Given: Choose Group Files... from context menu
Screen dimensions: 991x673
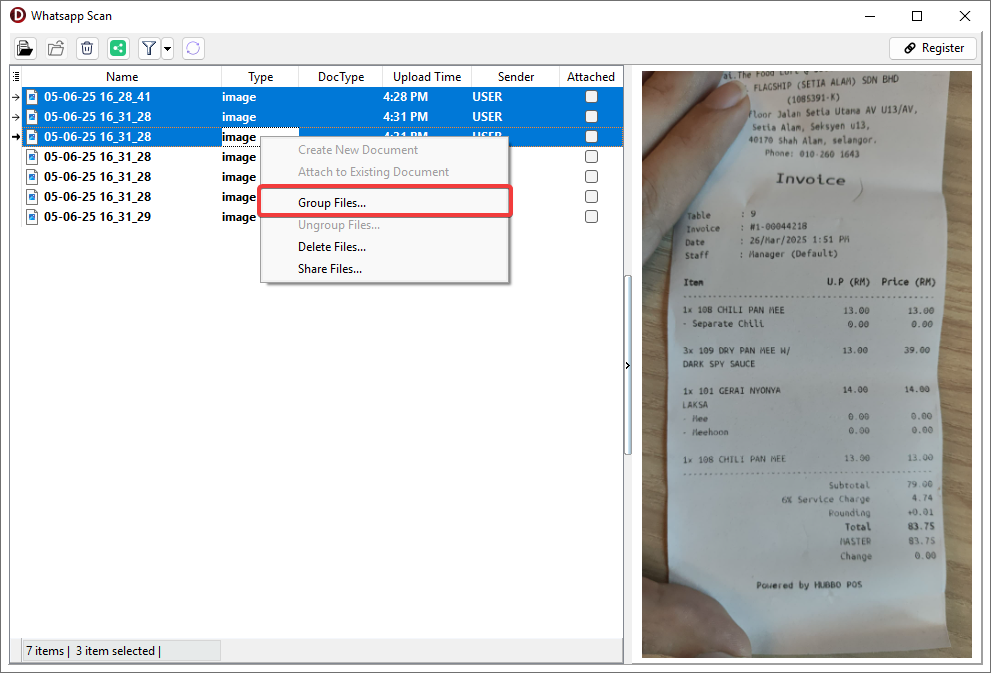Looking at the screenshot, I should 384,202.
